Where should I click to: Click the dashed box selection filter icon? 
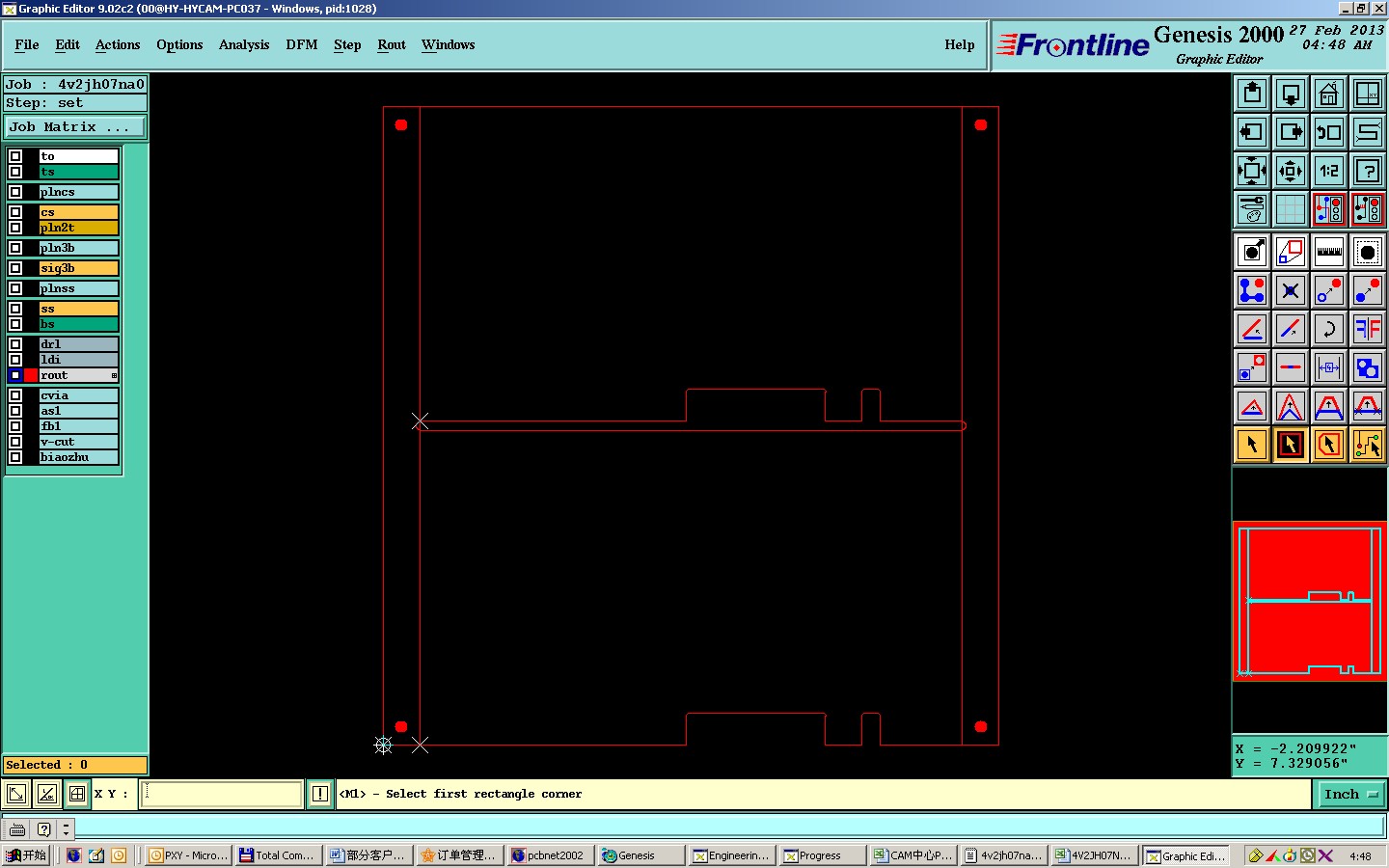(x=1368, y=252)
